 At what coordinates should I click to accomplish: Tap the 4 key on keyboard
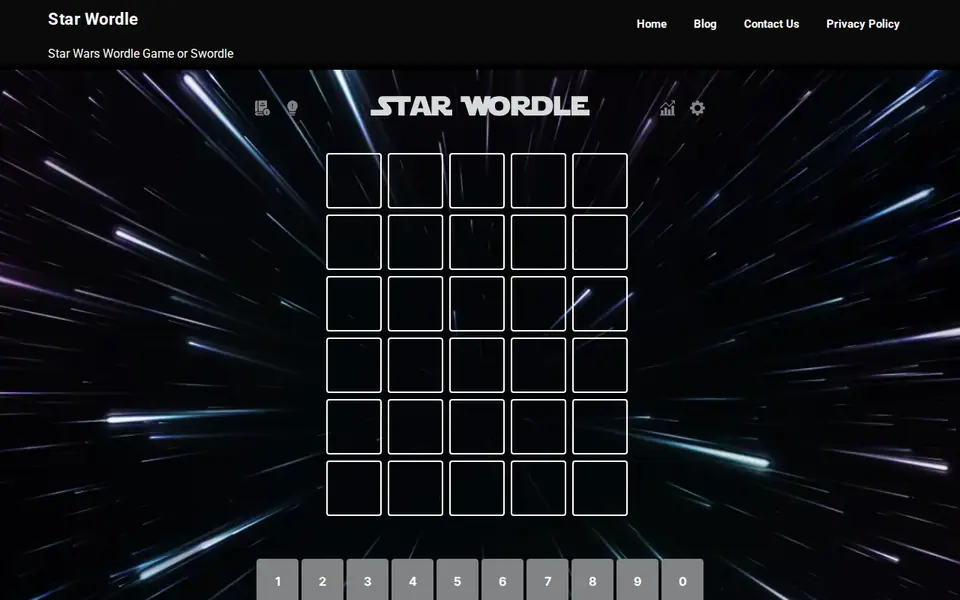coord(413,580)
